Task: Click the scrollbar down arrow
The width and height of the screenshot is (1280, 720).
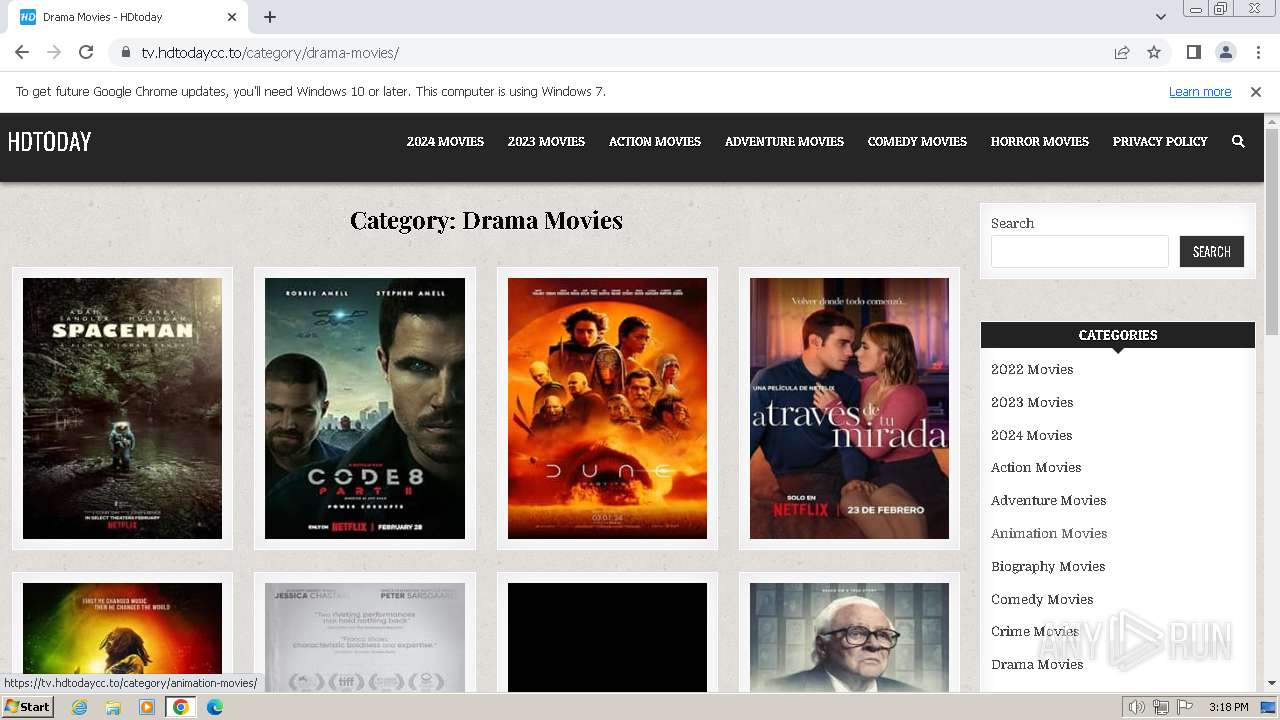Action: [x=1272, y=683]
